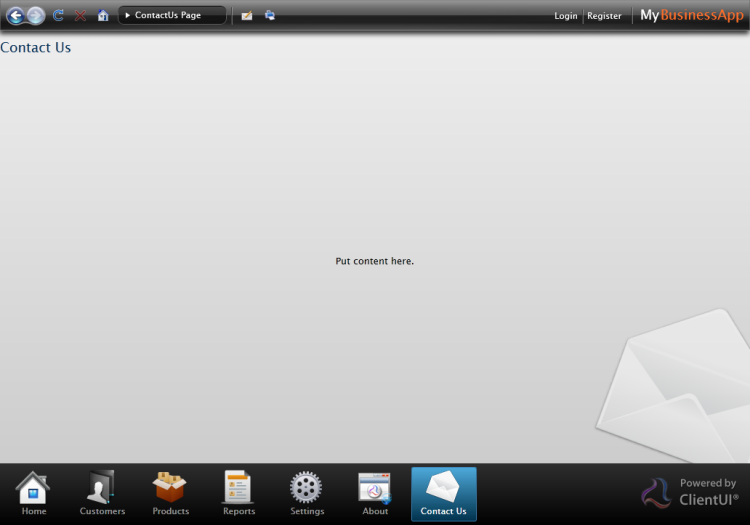
Task: Open the Settings gear section
Action: click(307, 493)
